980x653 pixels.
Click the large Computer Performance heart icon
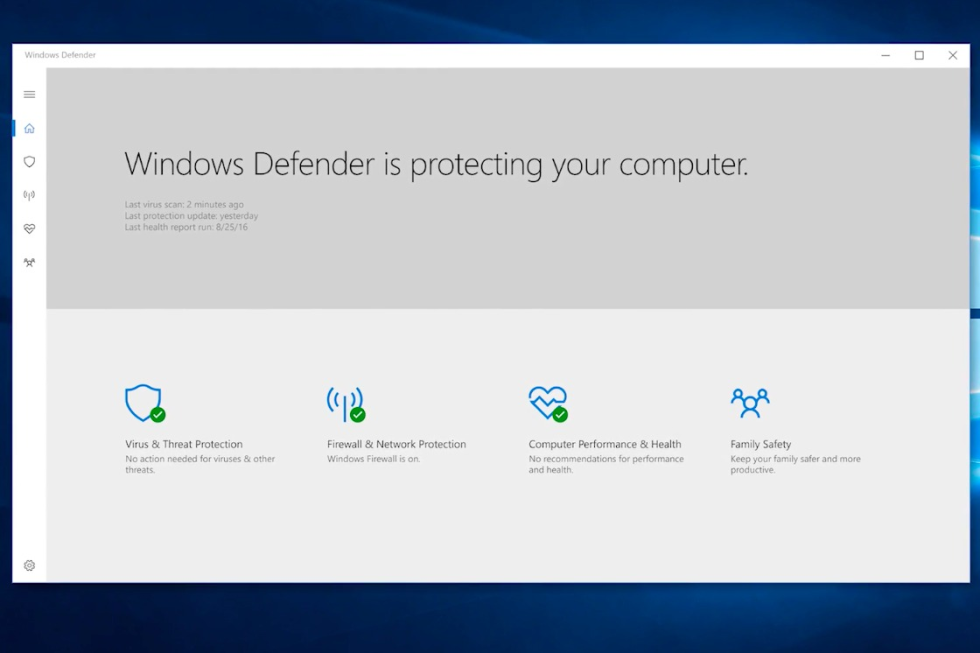(547, 403)
